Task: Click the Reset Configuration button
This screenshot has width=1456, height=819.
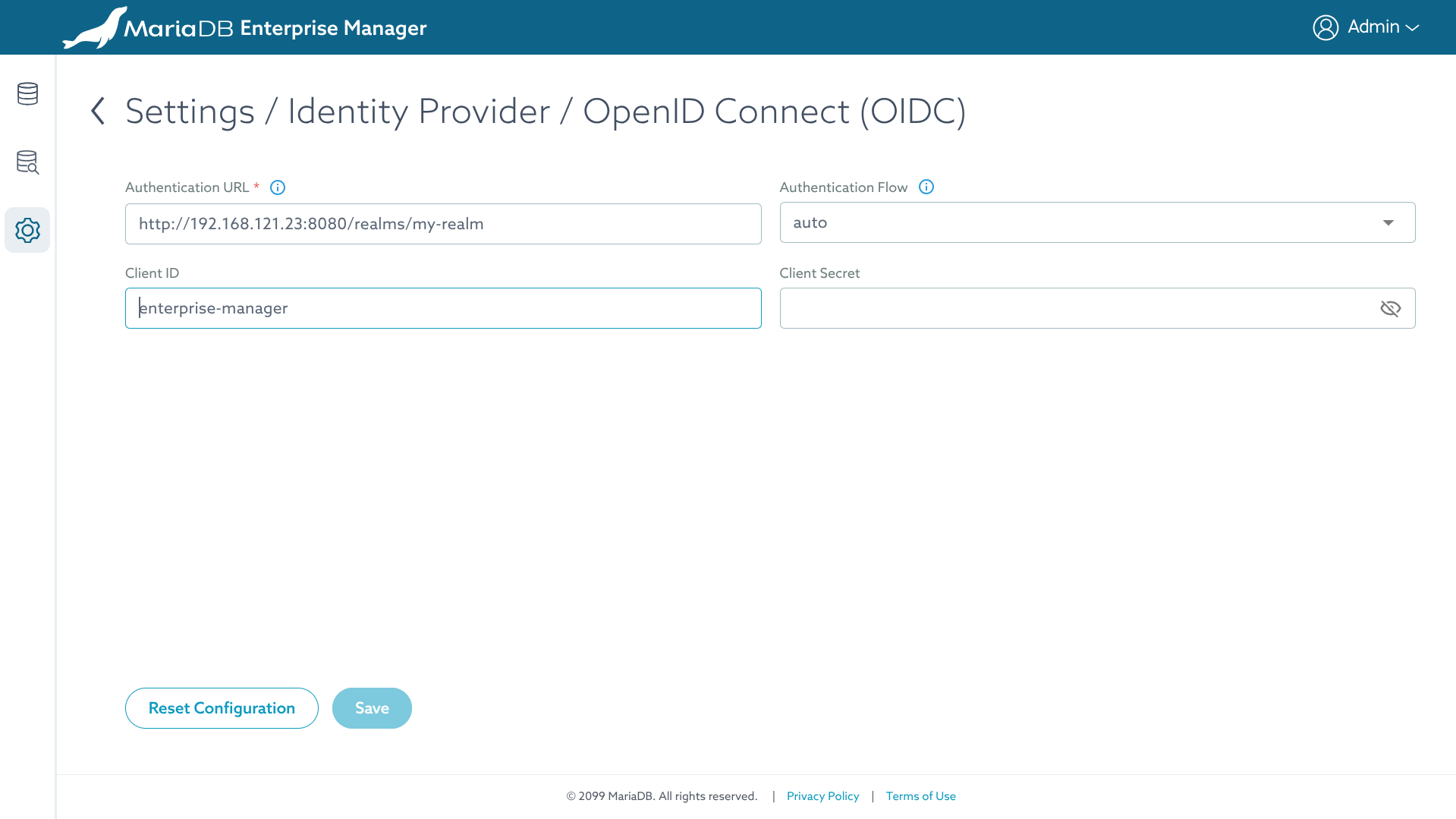Action: [222, 708]
